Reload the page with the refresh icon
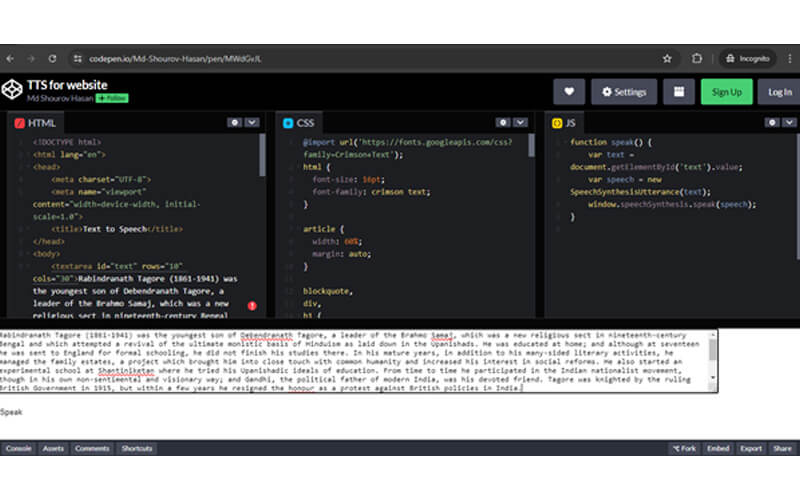This screenshot has height=500, width=800. point(52,59)
